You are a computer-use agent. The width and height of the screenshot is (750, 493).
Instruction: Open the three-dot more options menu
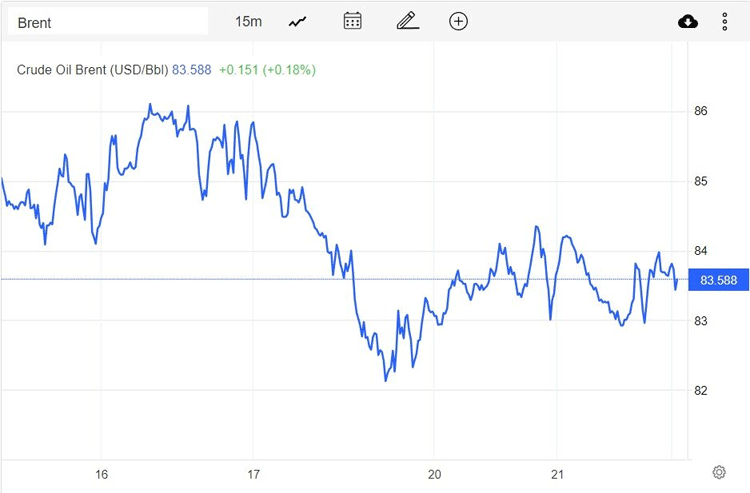[x=725, y=21]
